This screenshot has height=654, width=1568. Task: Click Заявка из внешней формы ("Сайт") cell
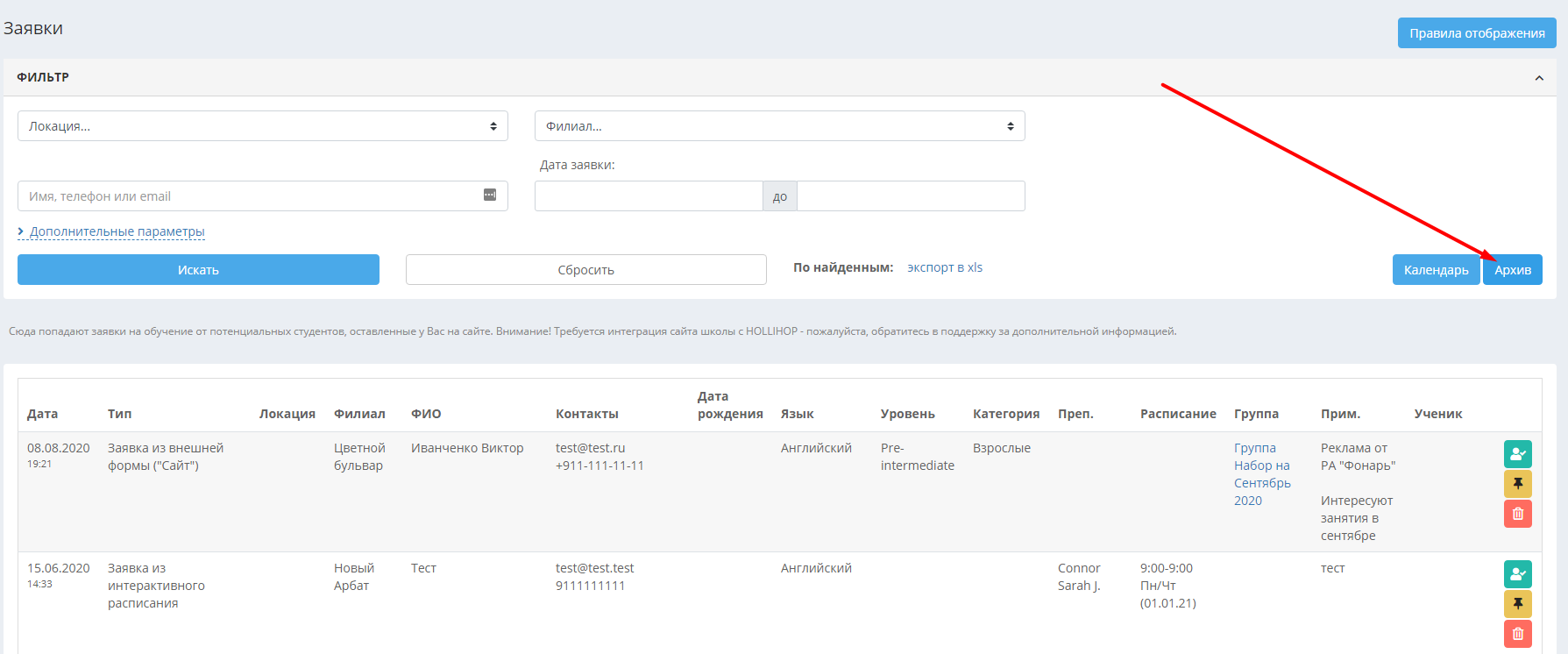pos(166,457)
